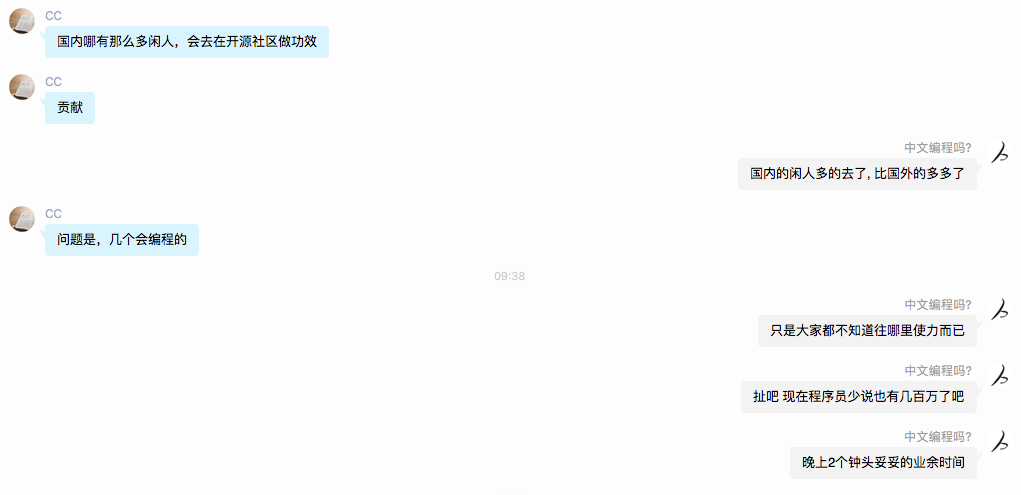
Task: Select the message 扯吧 现在程序员少说也有几百万了吧
Action: 859,397
